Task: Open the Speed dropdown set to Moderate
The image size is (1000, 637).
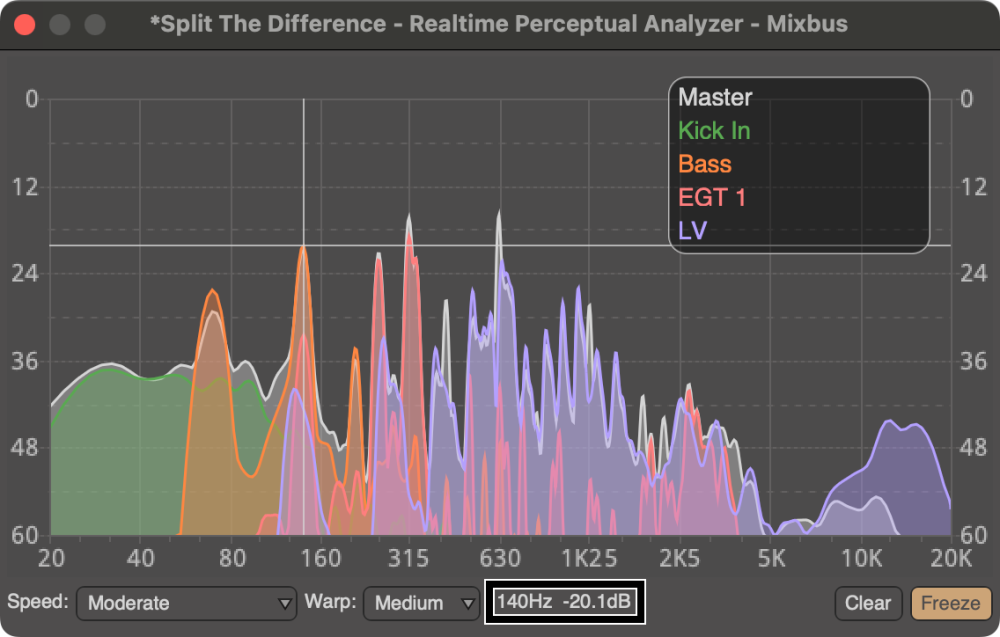Action: (186, 603)
